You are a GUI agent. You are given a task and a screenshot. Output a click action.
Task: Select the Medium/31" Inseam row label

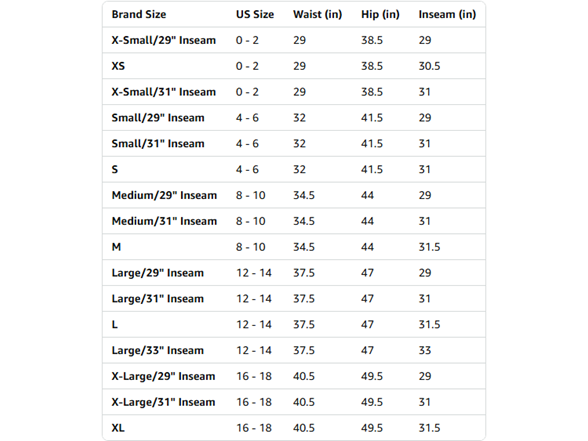164,221
